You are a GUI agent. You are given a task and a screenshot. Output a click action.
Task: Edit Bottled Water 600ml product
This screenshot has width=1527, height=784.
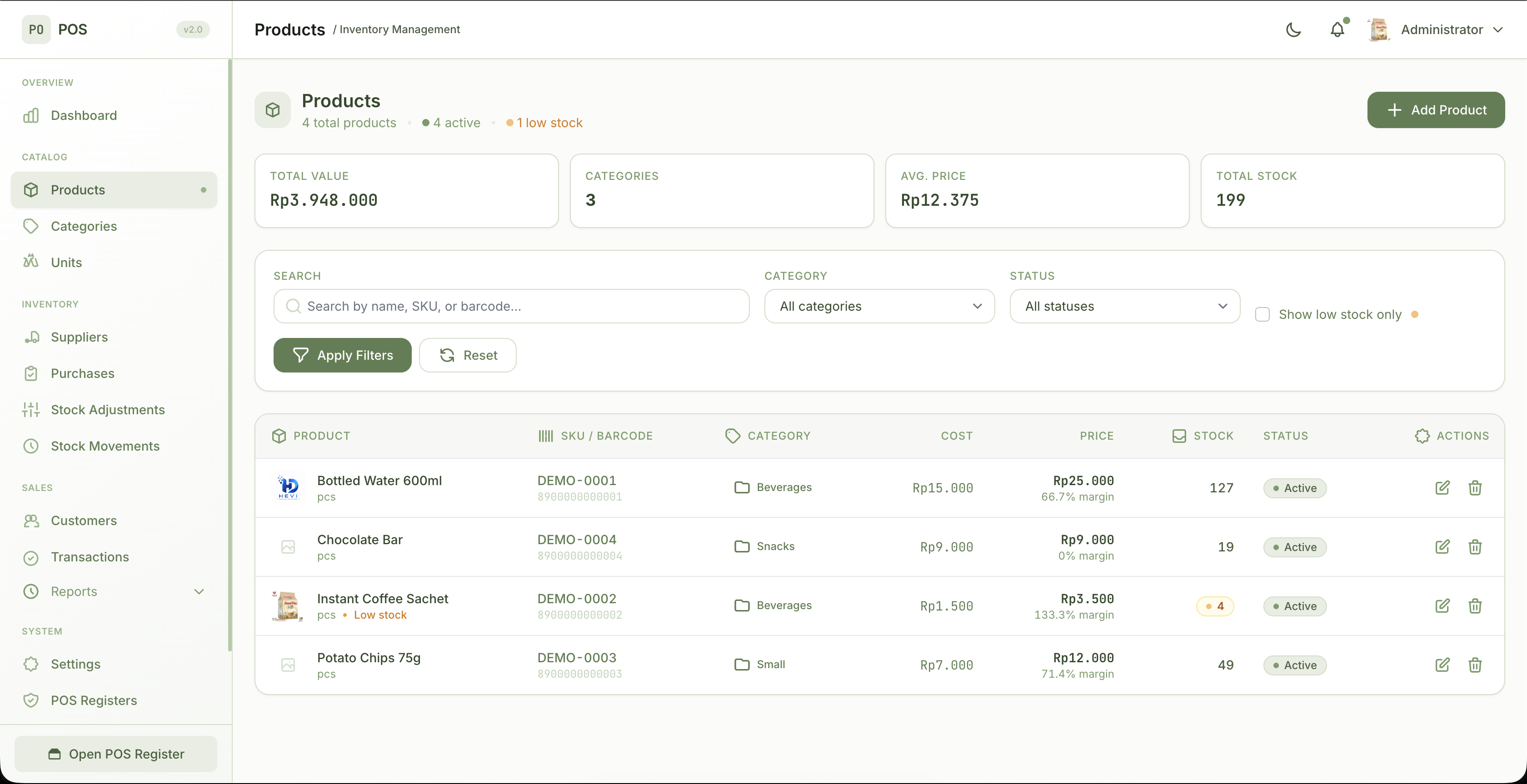pyautogui.click(x=1442, y=488)
